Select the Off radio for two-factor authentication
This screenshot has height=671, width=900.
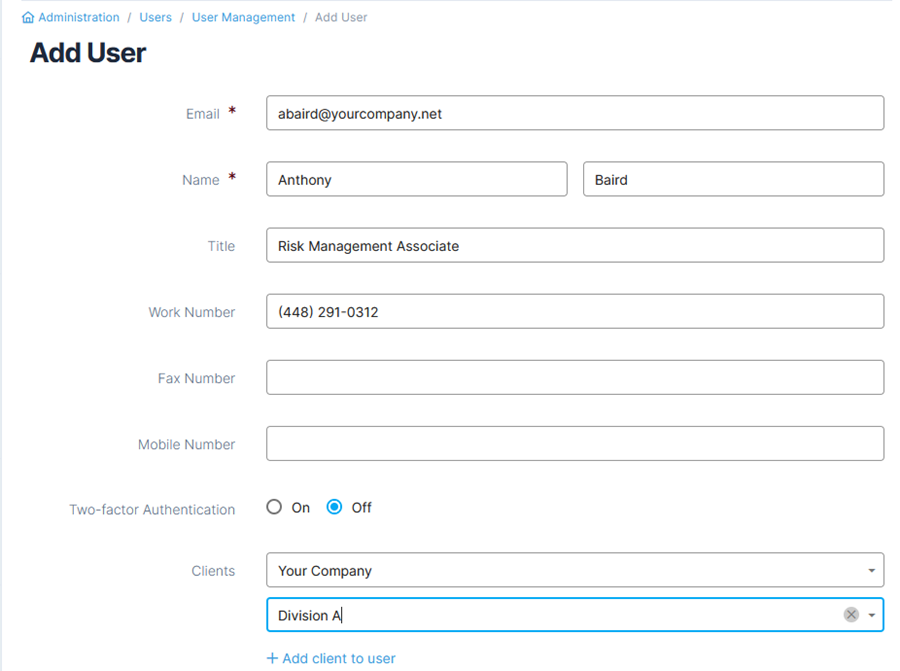[334, 507]
